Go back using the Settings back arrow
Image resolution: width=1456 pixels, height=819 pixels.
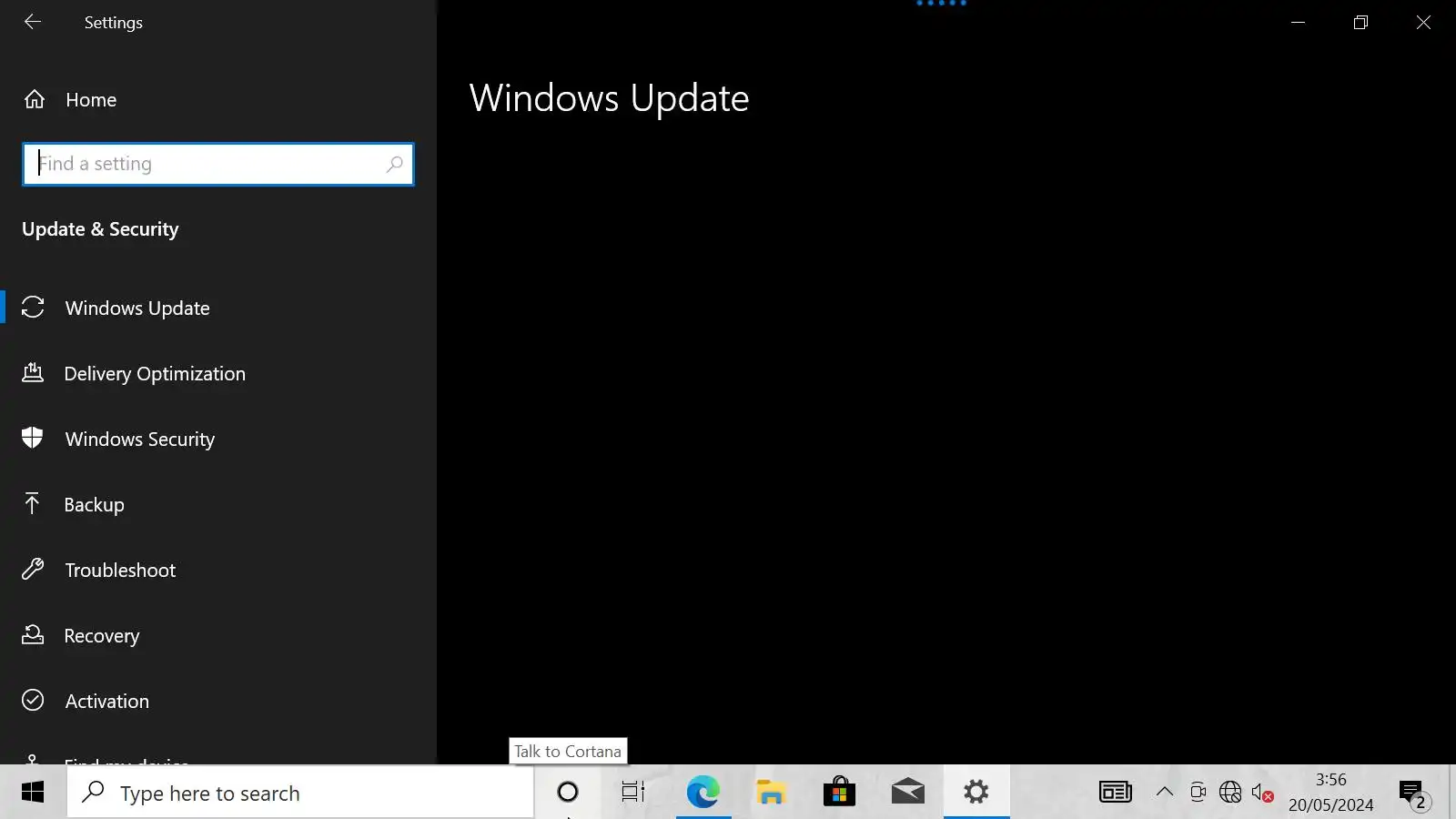coord(33,22)
